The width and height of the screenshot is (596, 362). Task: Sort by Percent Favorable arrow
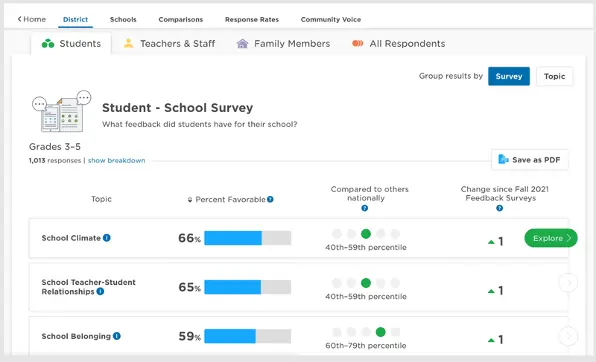[190, 200]
